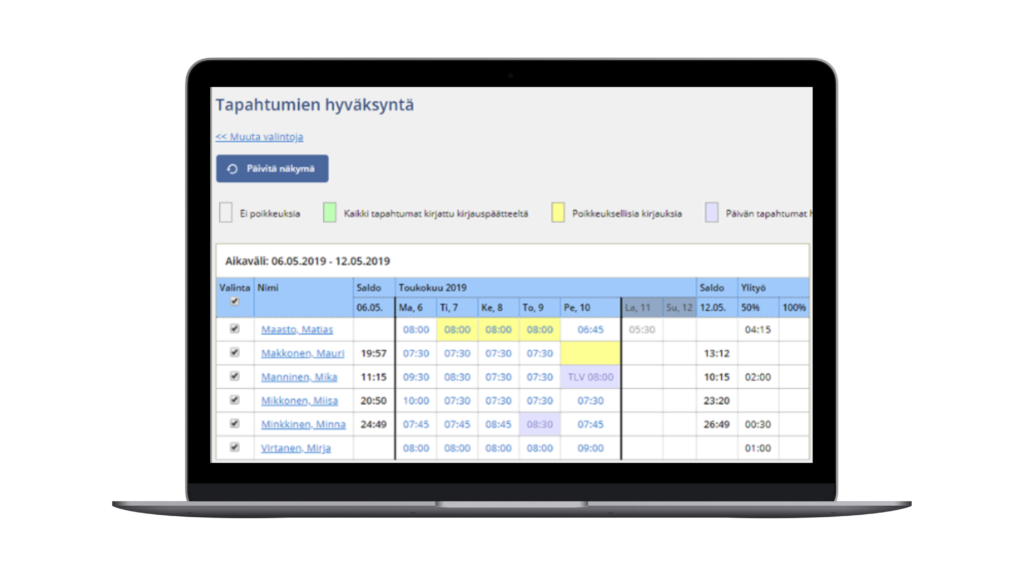This screenshot has width=1024, height=576.
Task: Open employee Mikkonen, Miisa
Action: click(x=300, y=400)
